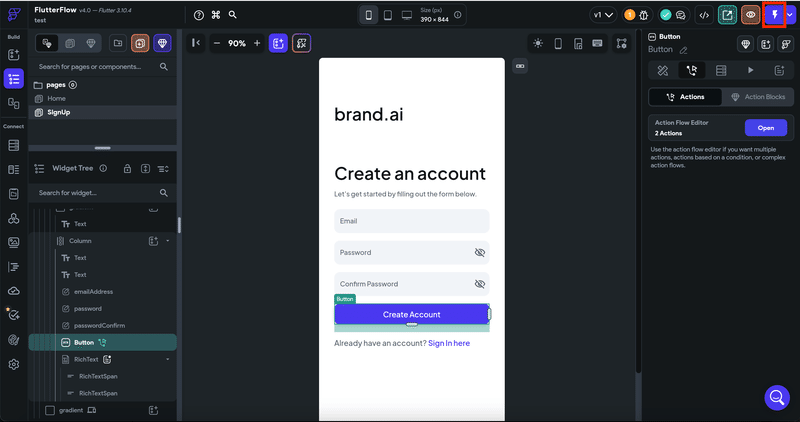This screenshot has width=800, height=422.
Task: Click the search for pages field
Action: click(x=103, y=67)
